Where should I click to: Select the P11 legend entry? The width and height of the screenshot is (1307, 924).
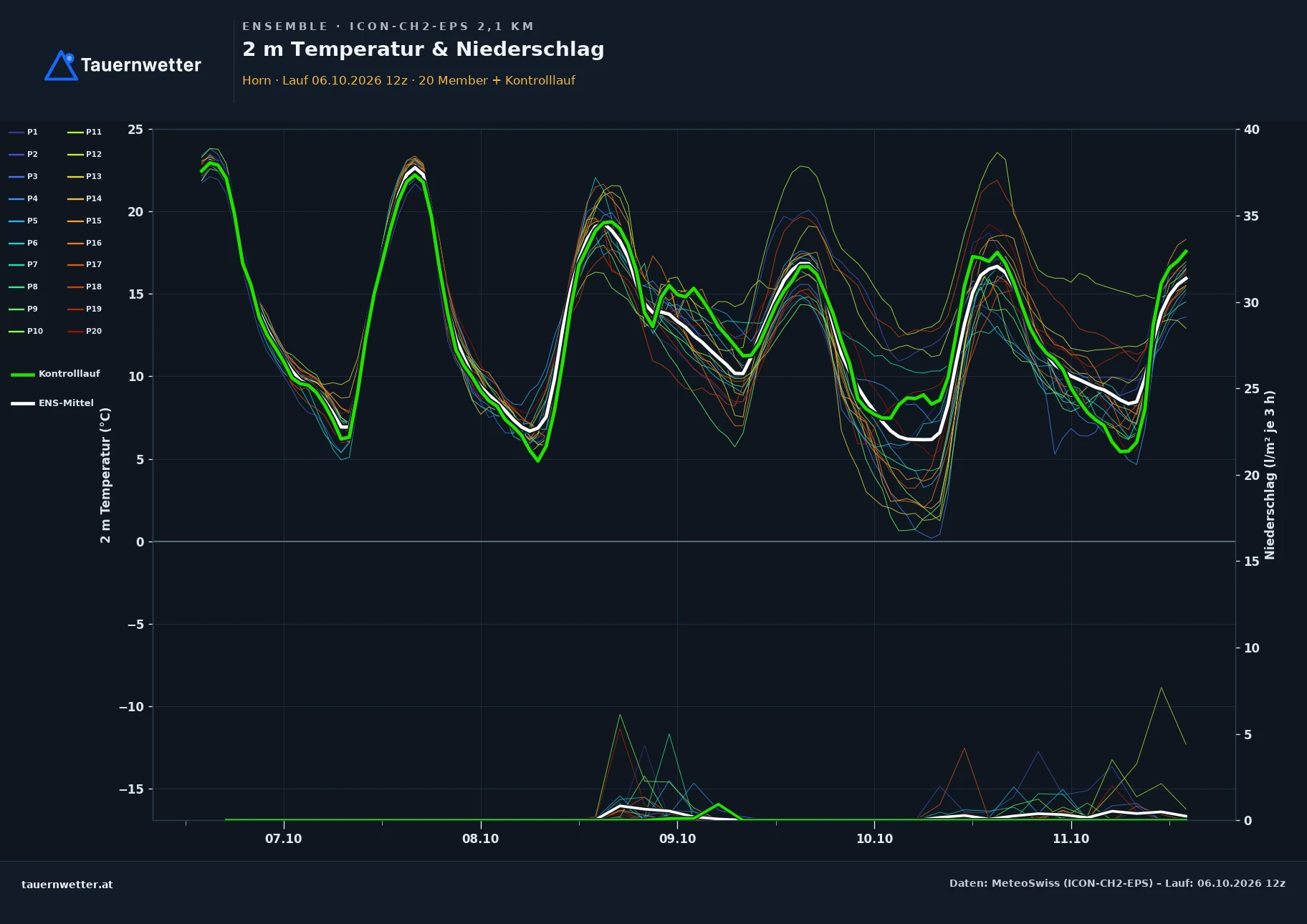85,132
